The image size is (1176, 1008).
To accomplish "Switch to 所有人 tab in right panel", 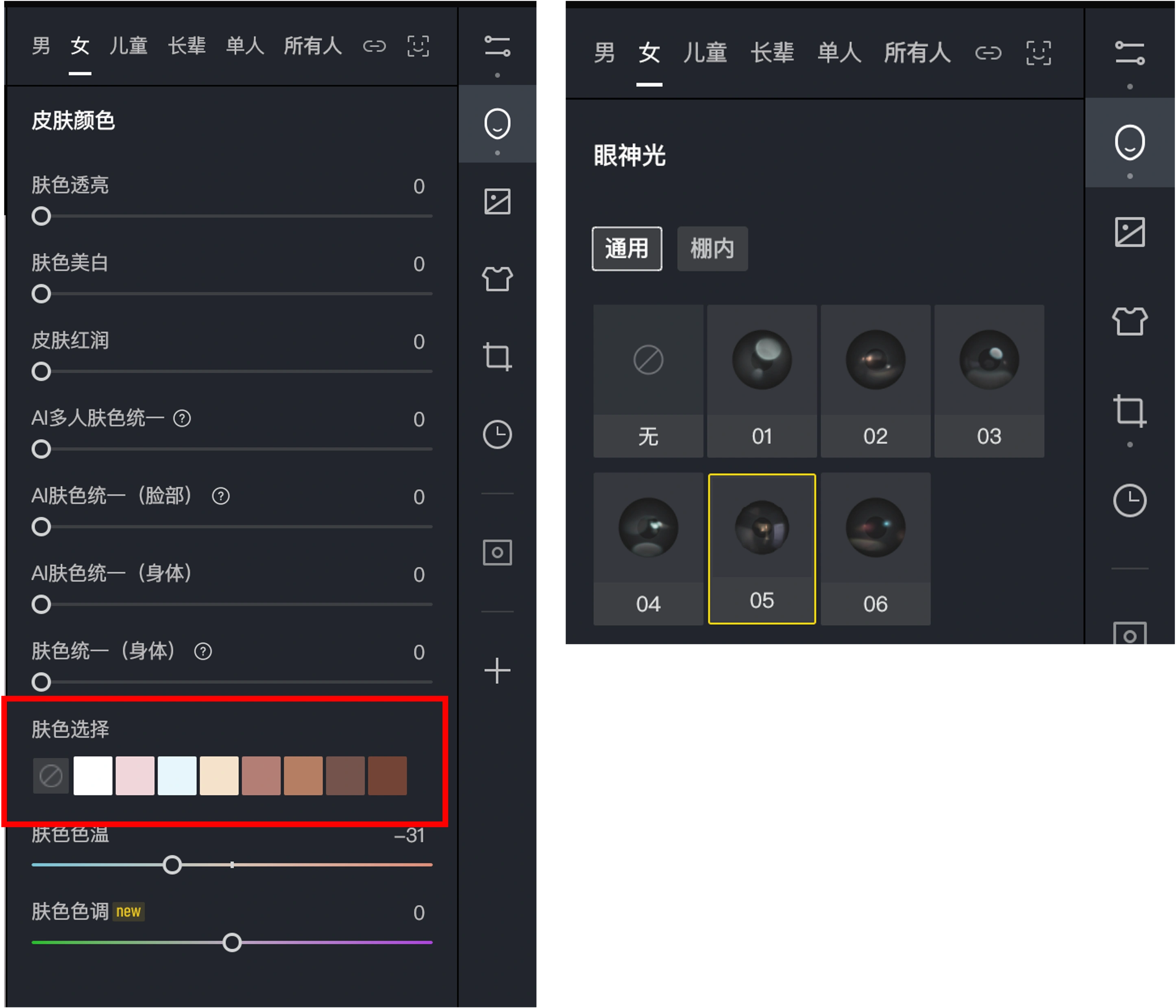I will tap(917, 53).
